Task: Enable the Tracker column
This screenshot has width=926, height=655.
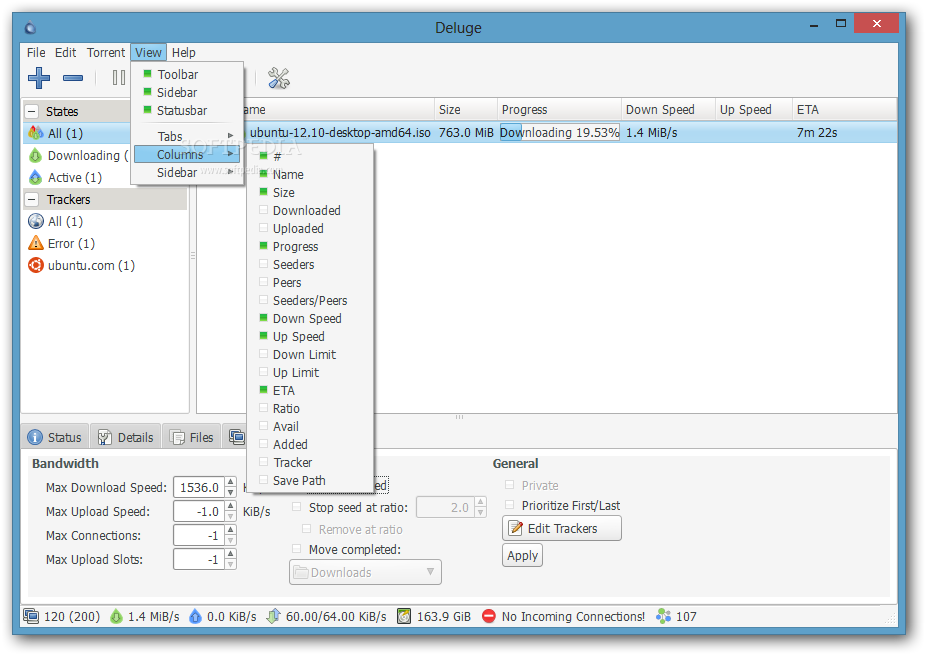Action: [311, 462]
